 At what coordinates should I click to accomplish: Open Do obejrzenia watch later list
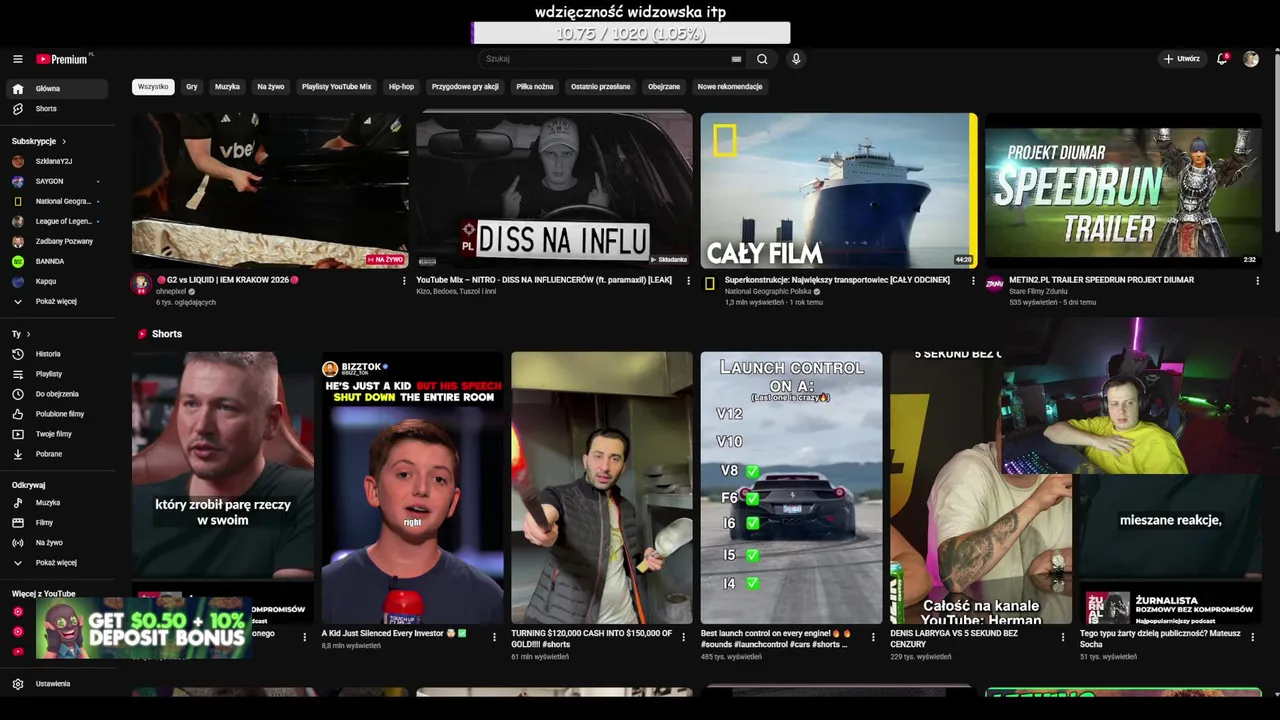coord(58,394)
